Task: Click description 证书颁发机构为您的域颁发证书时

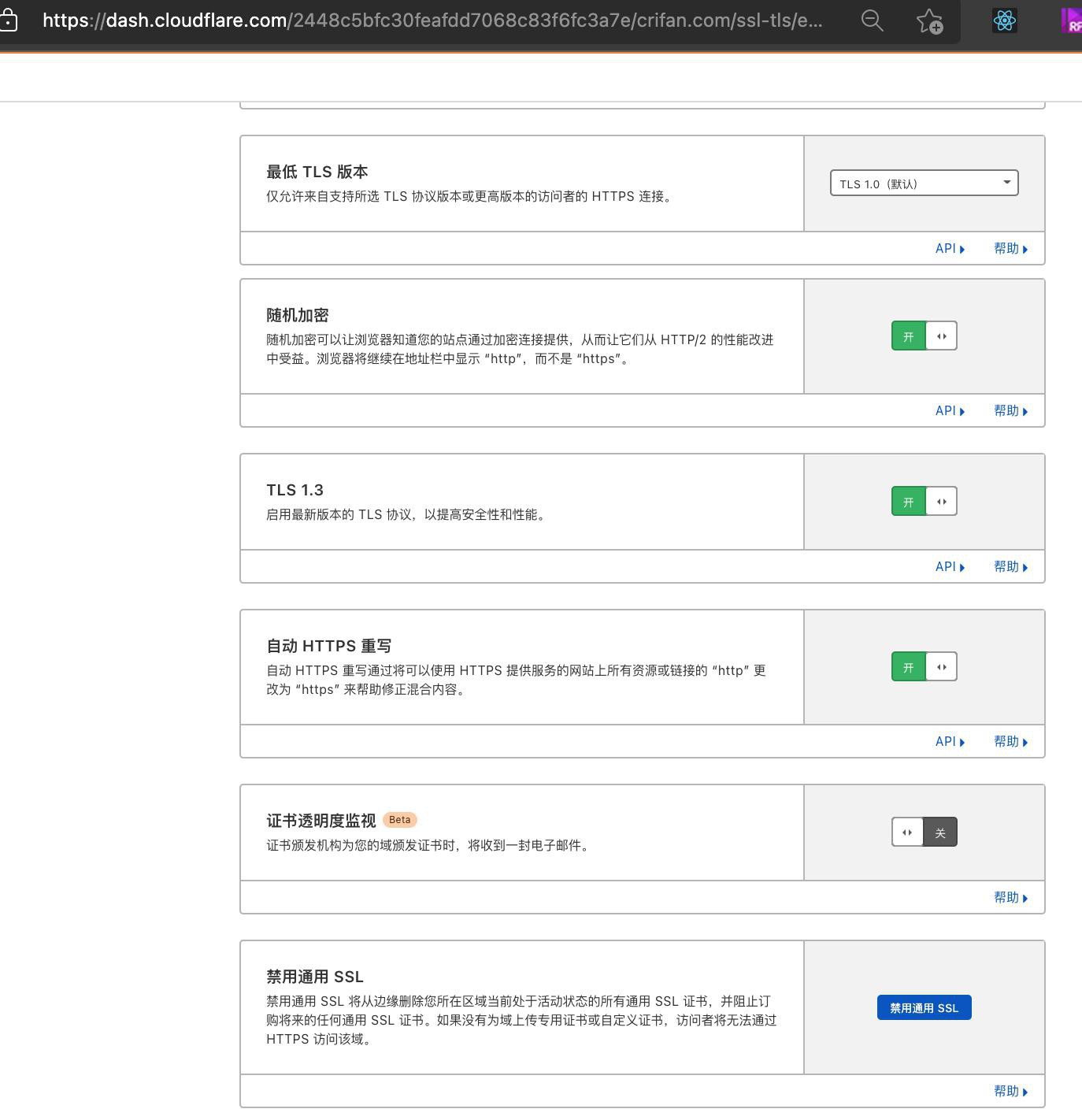Action: point(429,846)
